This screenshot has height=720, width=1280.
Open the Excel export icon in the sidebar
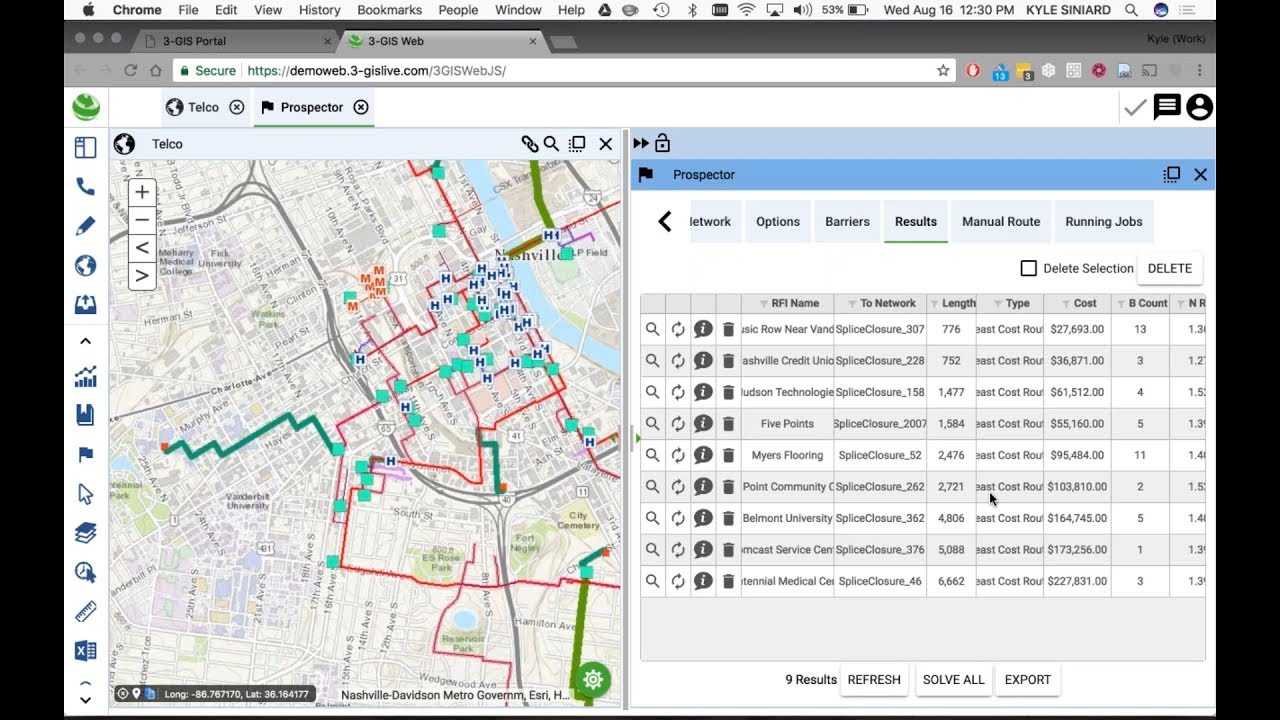[x=85, y=651]
